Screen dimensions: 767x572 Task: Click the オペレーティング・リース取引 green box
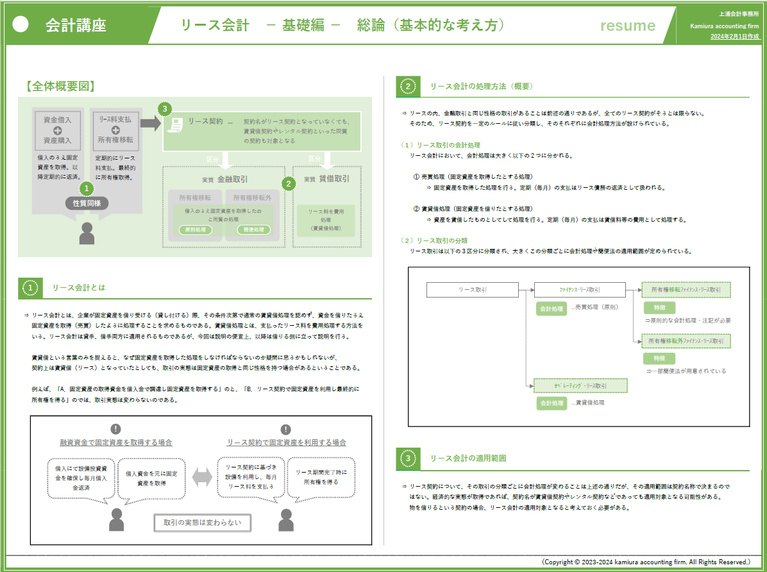(x=580, y=386)
